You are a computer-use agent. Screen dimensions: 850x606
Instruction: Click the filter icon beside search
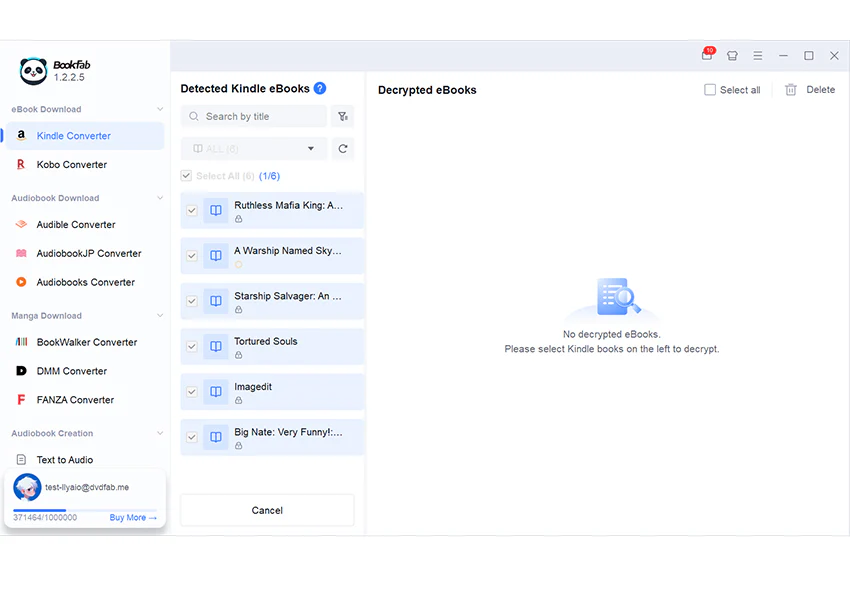pyautogui.click(x=343, y=117)
